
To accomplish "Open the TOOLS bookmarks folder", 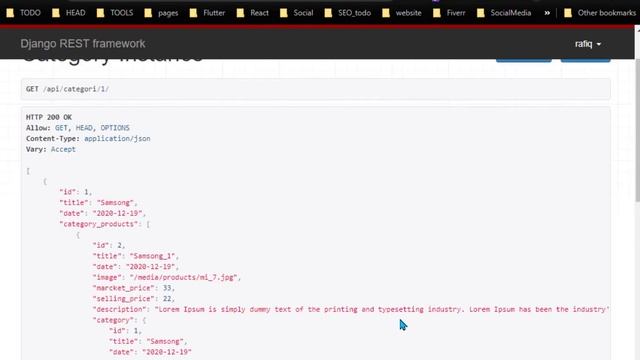I will [x=115, y=13].
